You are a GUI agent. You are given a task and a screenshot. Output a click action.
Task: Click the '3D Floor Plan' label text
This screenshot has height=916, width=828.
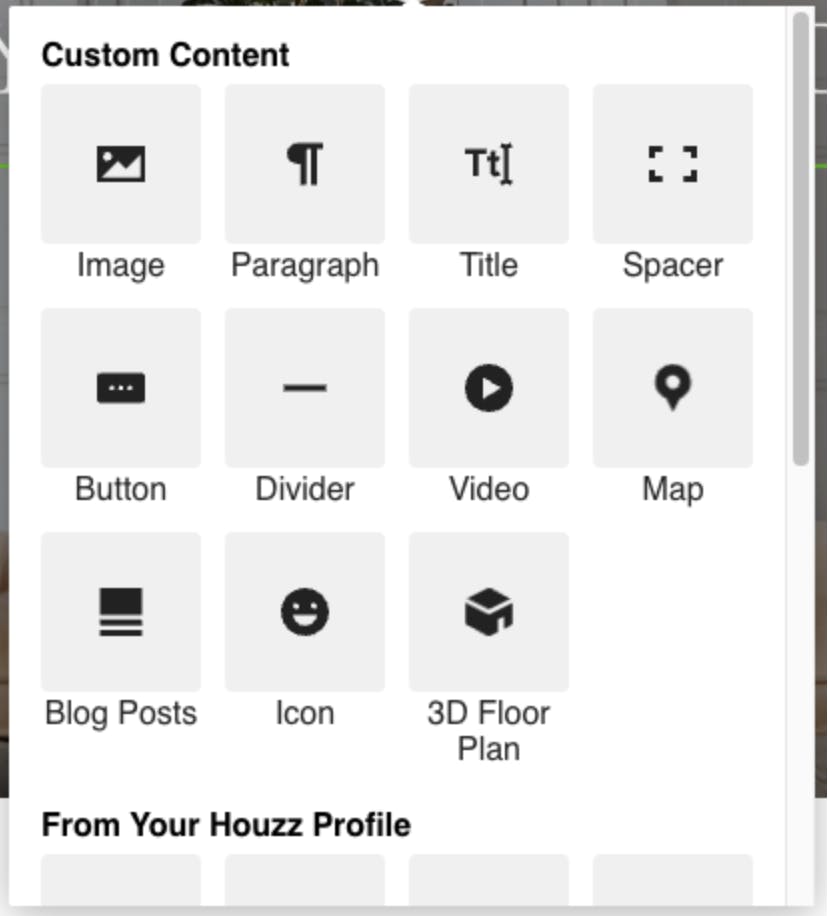click(489, 731)
